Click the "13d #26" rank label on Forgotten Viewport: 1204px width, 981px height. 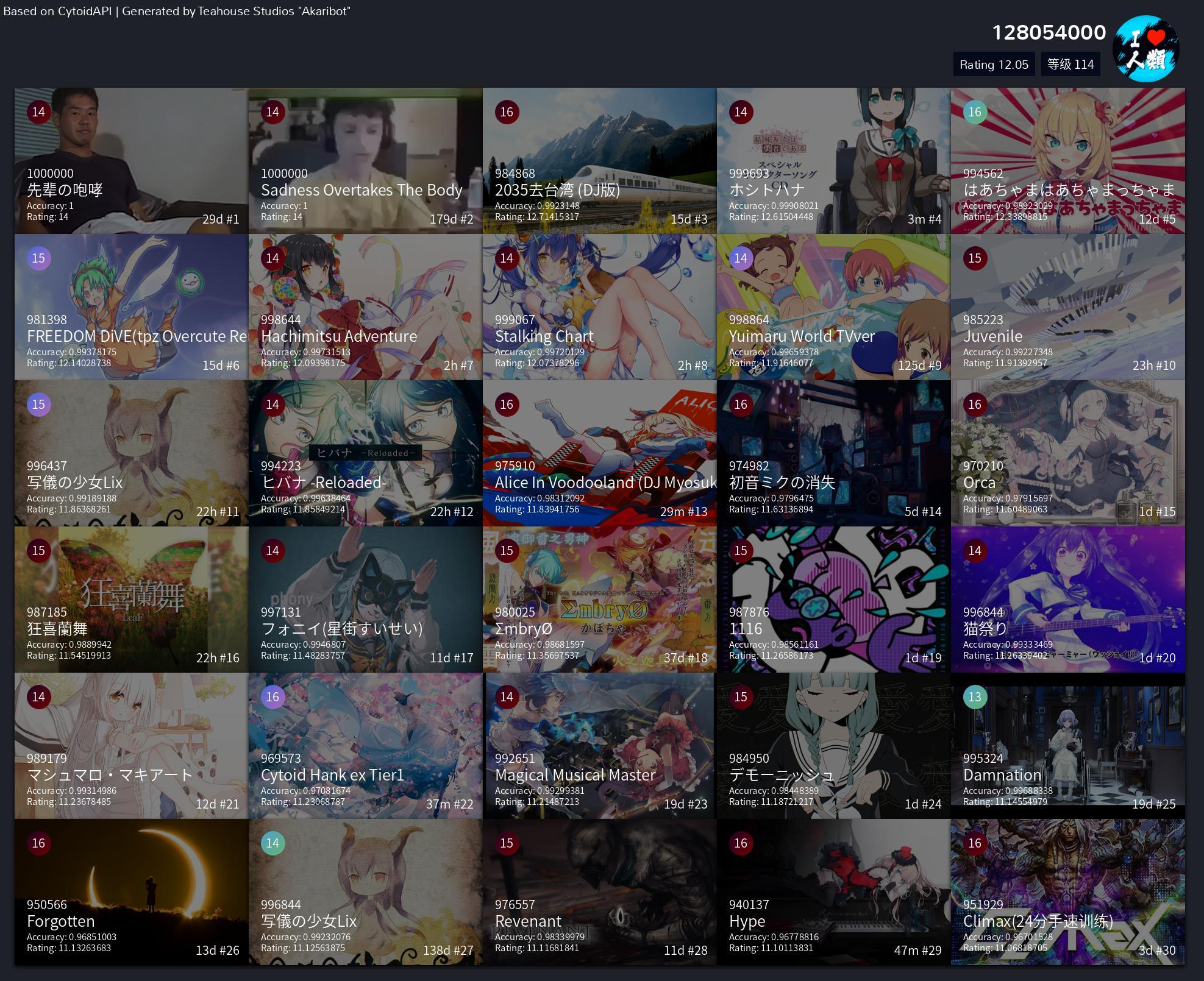tap(218, 951)
